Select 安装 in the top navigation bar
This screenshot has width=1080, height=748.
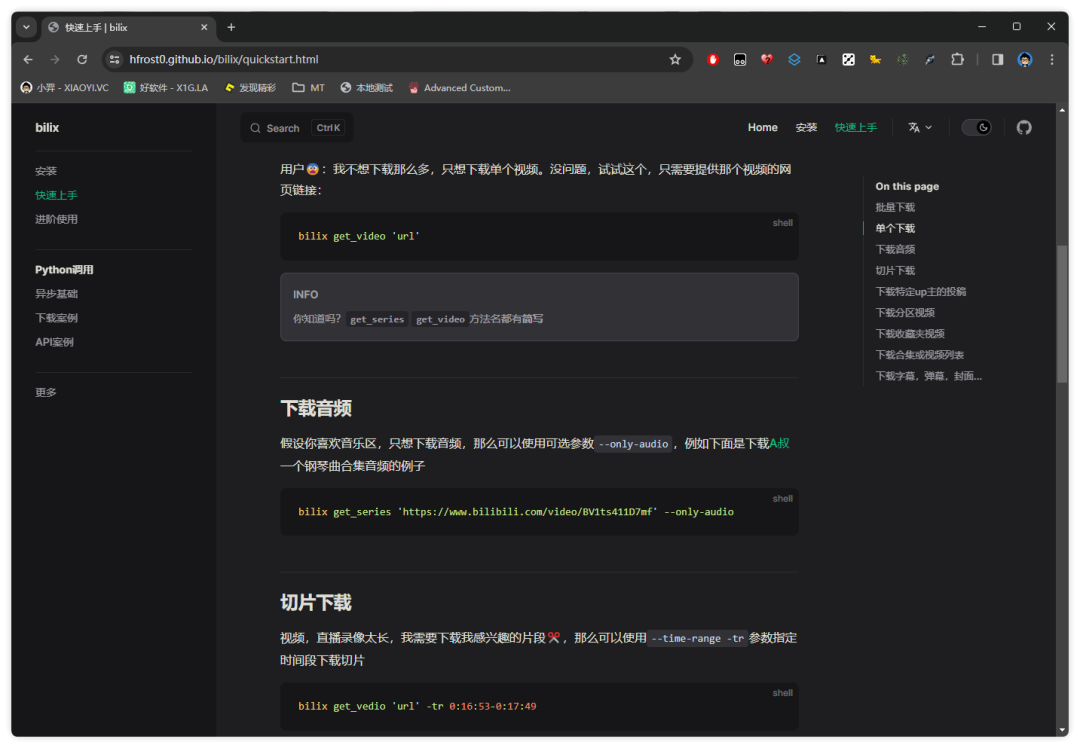[x=806, y=127]
